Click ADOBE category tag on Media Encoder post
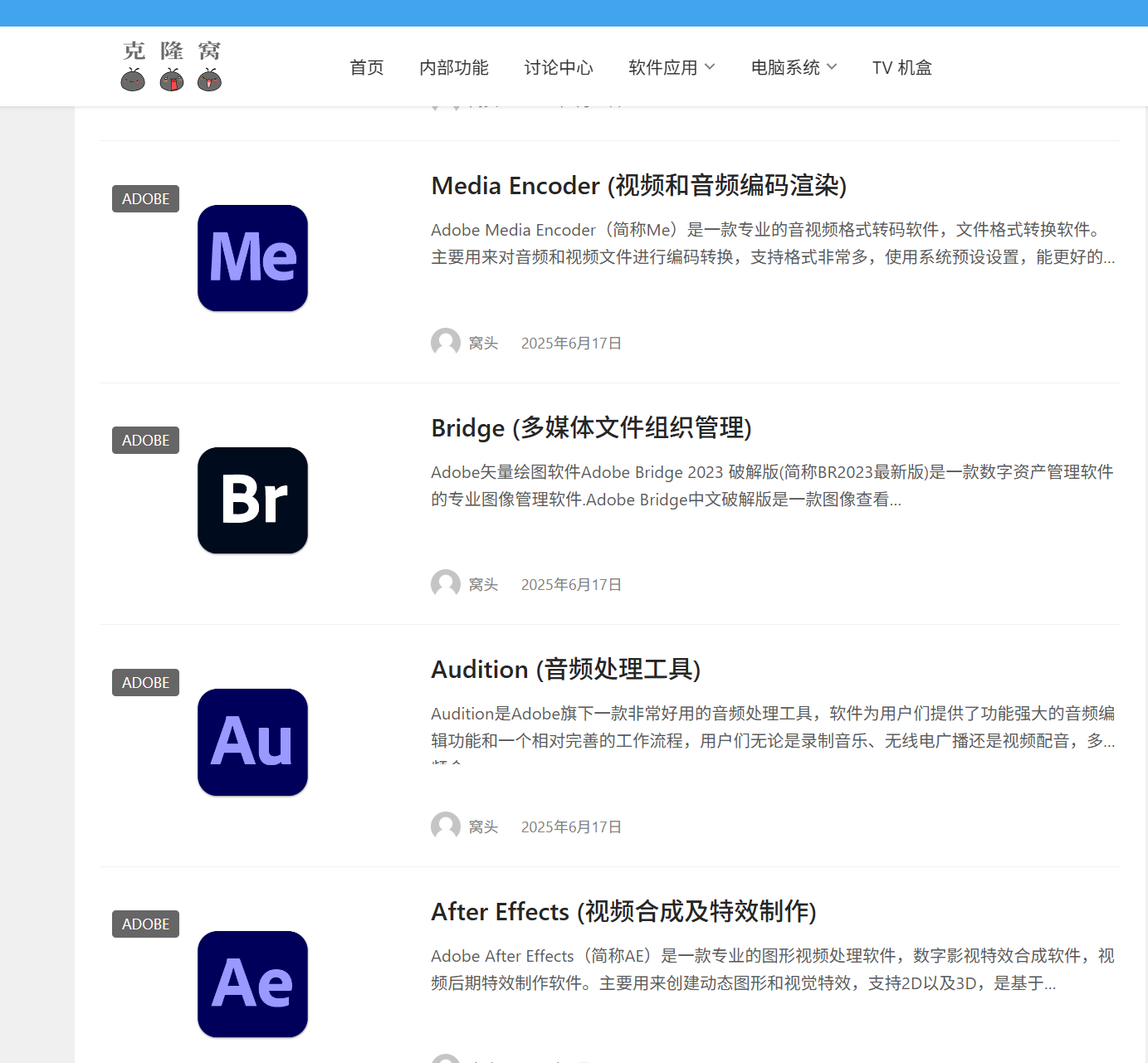 (x=145, y=199)
